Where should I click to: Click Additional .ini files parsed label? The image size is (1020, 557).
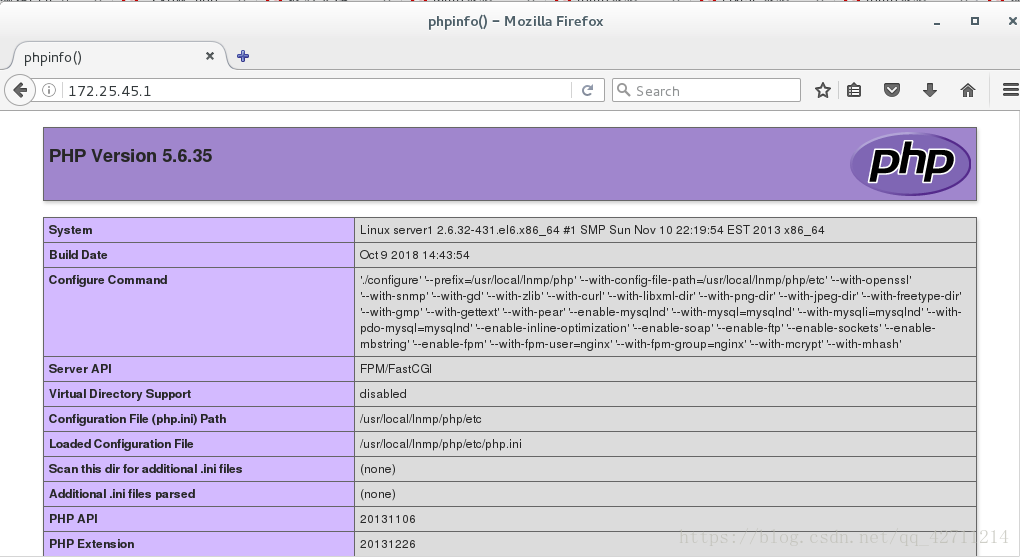tap(122, 494)
